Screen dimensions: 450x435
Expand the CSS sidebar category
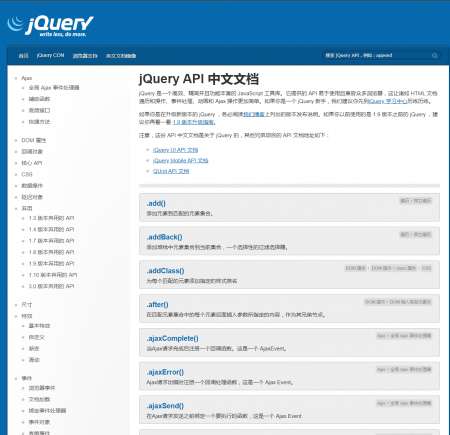coord(27,174)
